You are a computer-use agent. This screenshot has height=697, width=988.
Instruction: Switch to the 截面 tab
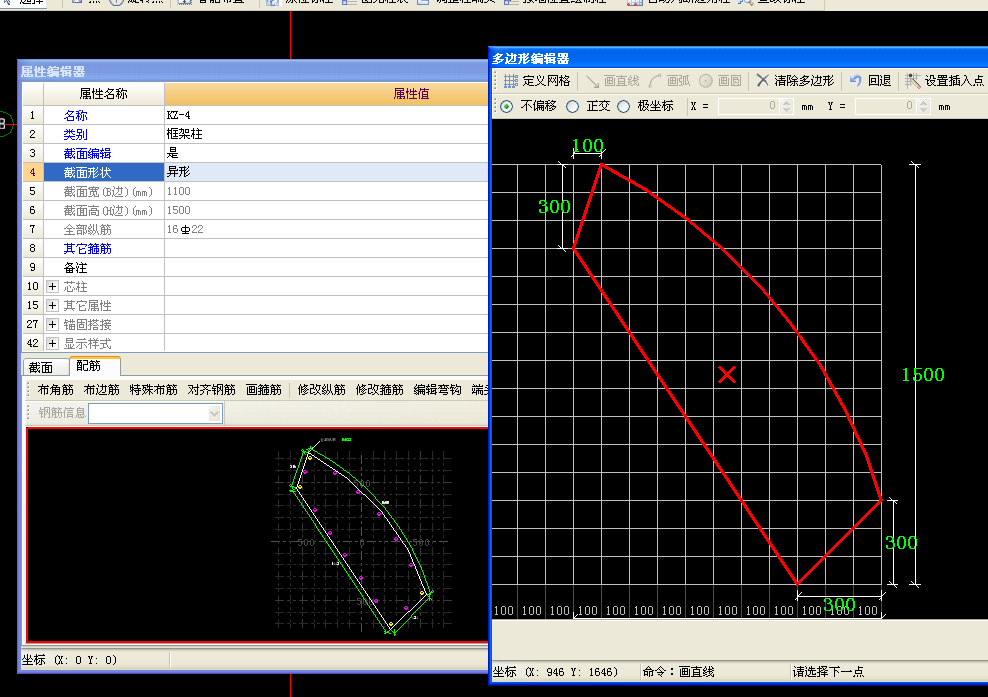coord(42,367)
